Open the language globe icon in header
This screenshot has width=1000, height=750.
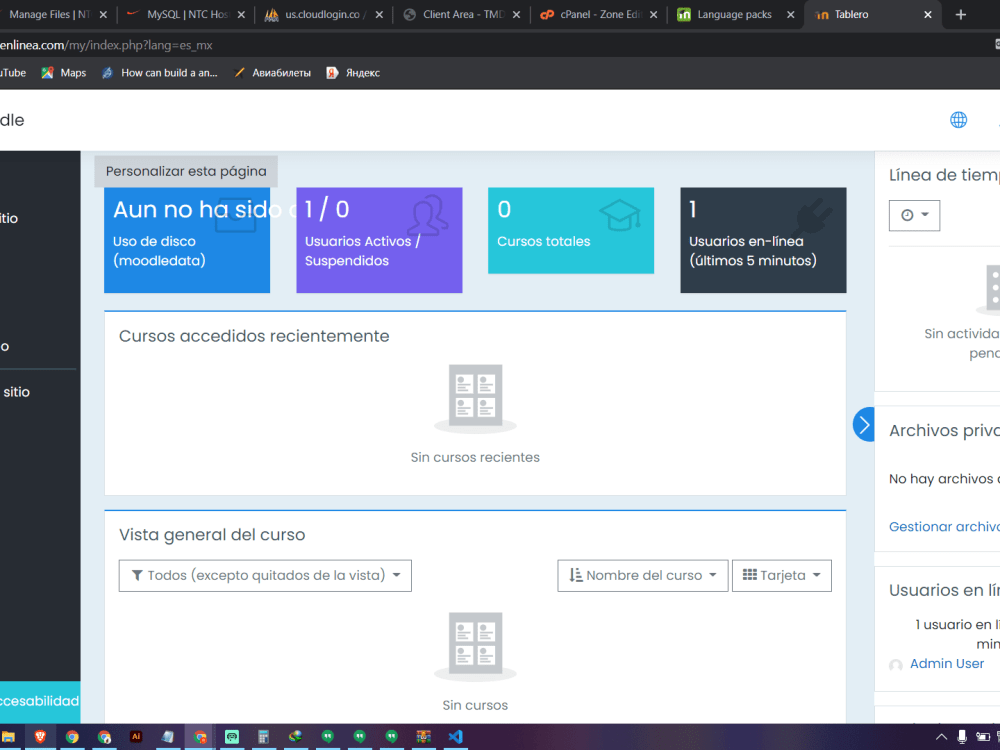pos(958,120)
